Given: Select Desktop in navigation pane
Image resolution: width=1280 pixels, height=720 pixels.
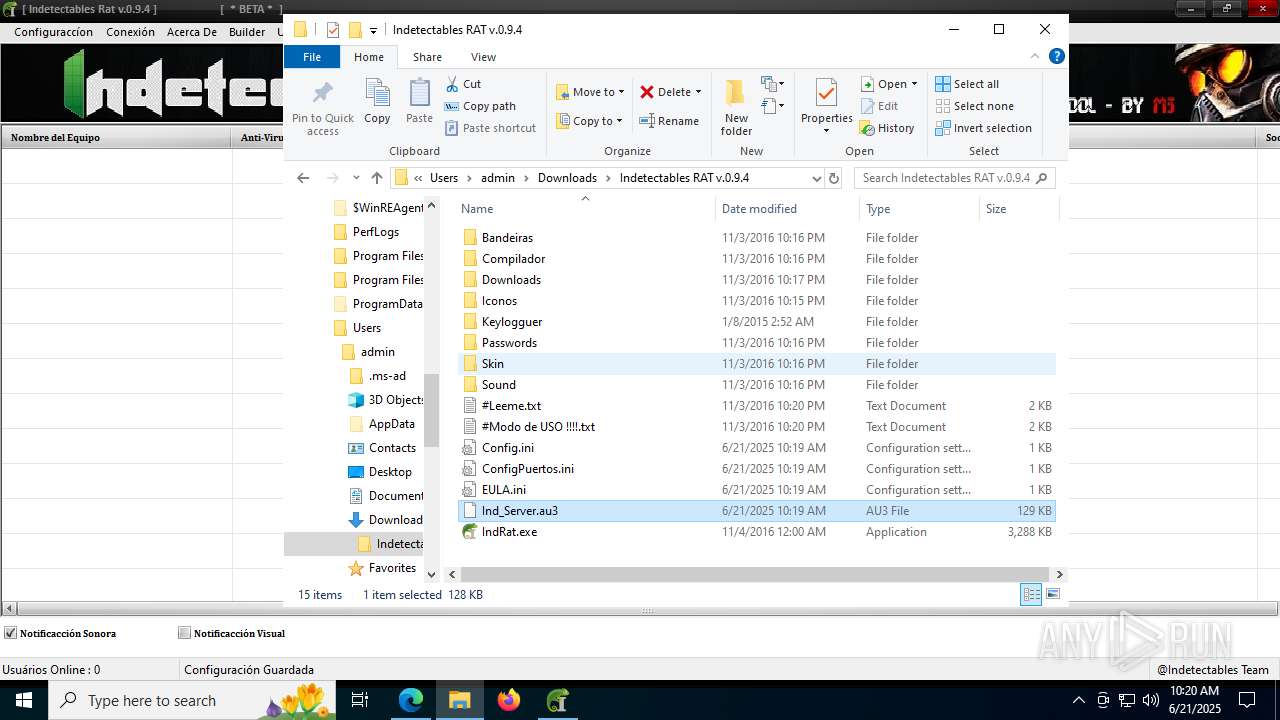Looking at the screenshot, I should tap(390, 472).
